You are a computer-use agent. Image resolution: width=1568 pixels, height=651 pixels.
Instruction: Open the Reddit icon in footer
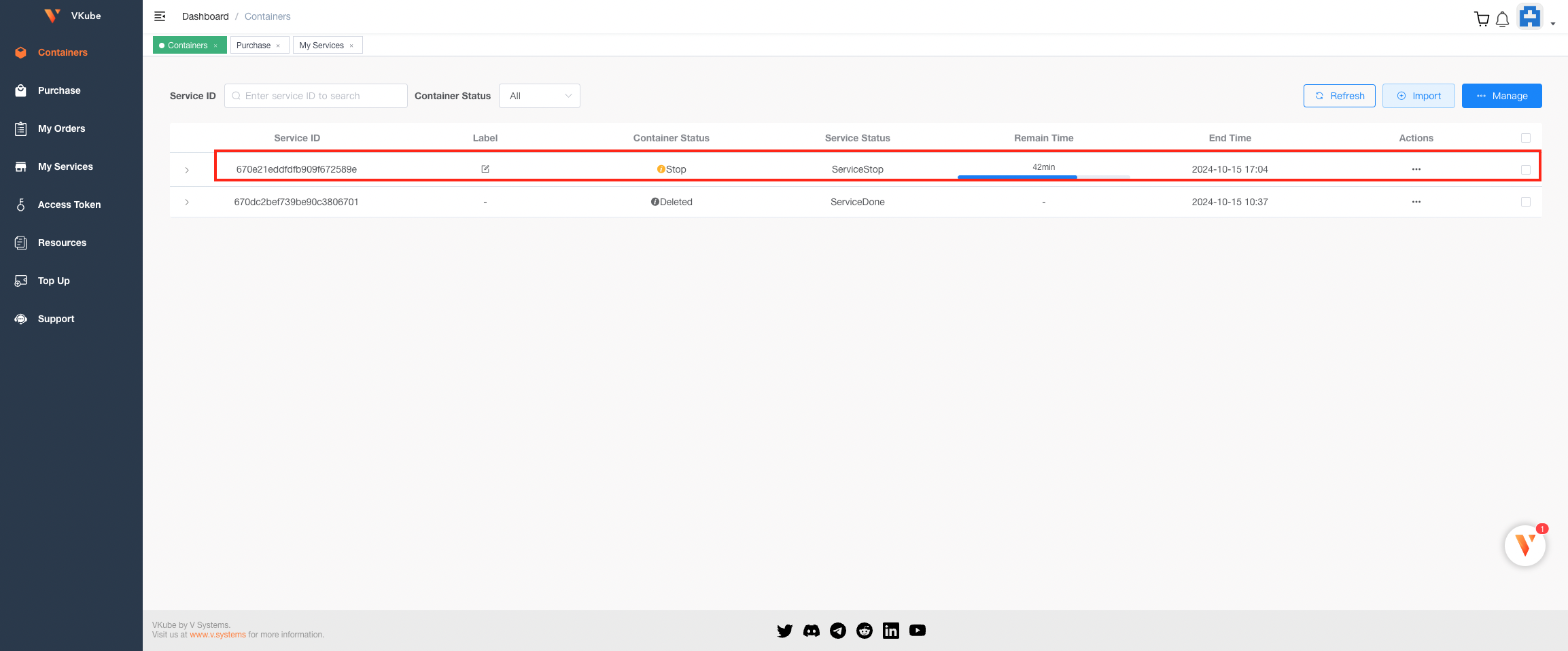click(865, 631)
